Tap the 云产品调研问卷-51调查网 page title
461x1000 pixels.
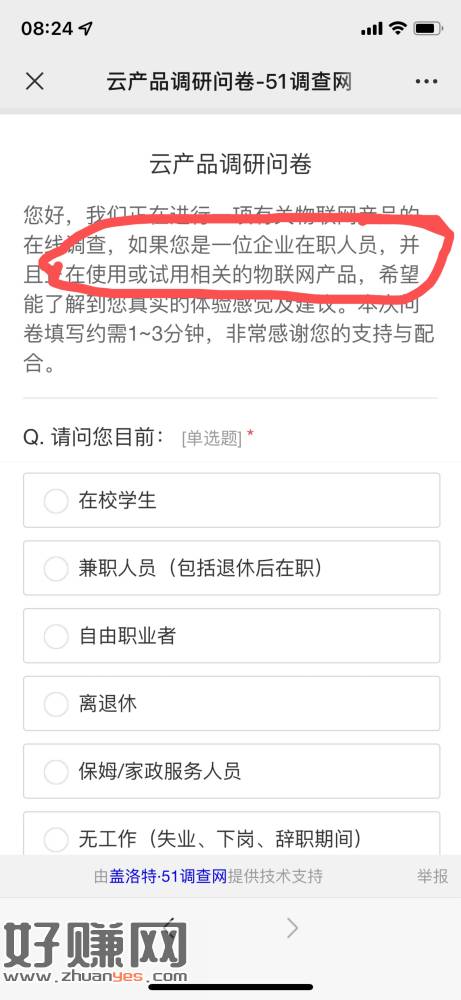click(x=229, y=82)
